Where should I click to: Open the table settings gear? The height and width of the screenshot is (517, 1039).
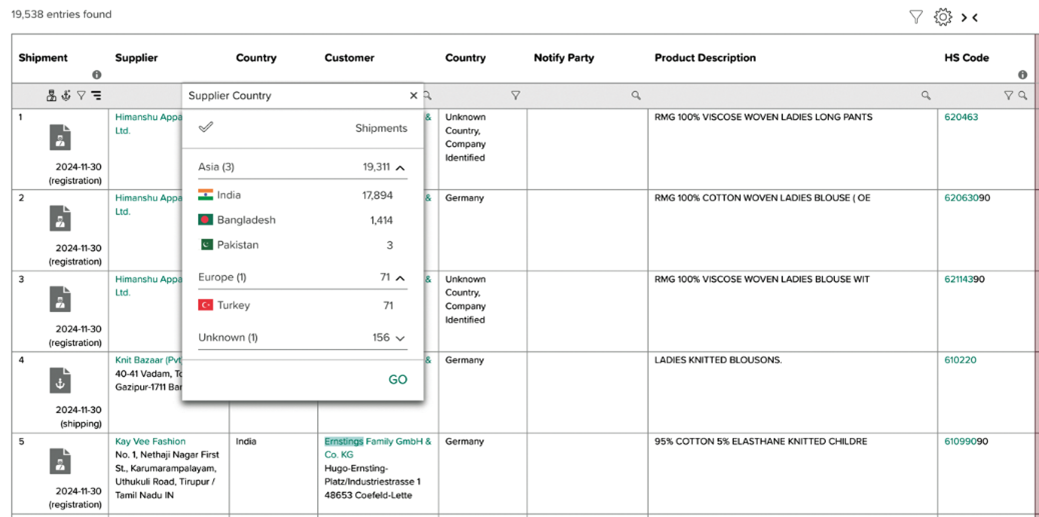(x=942, y=17)
